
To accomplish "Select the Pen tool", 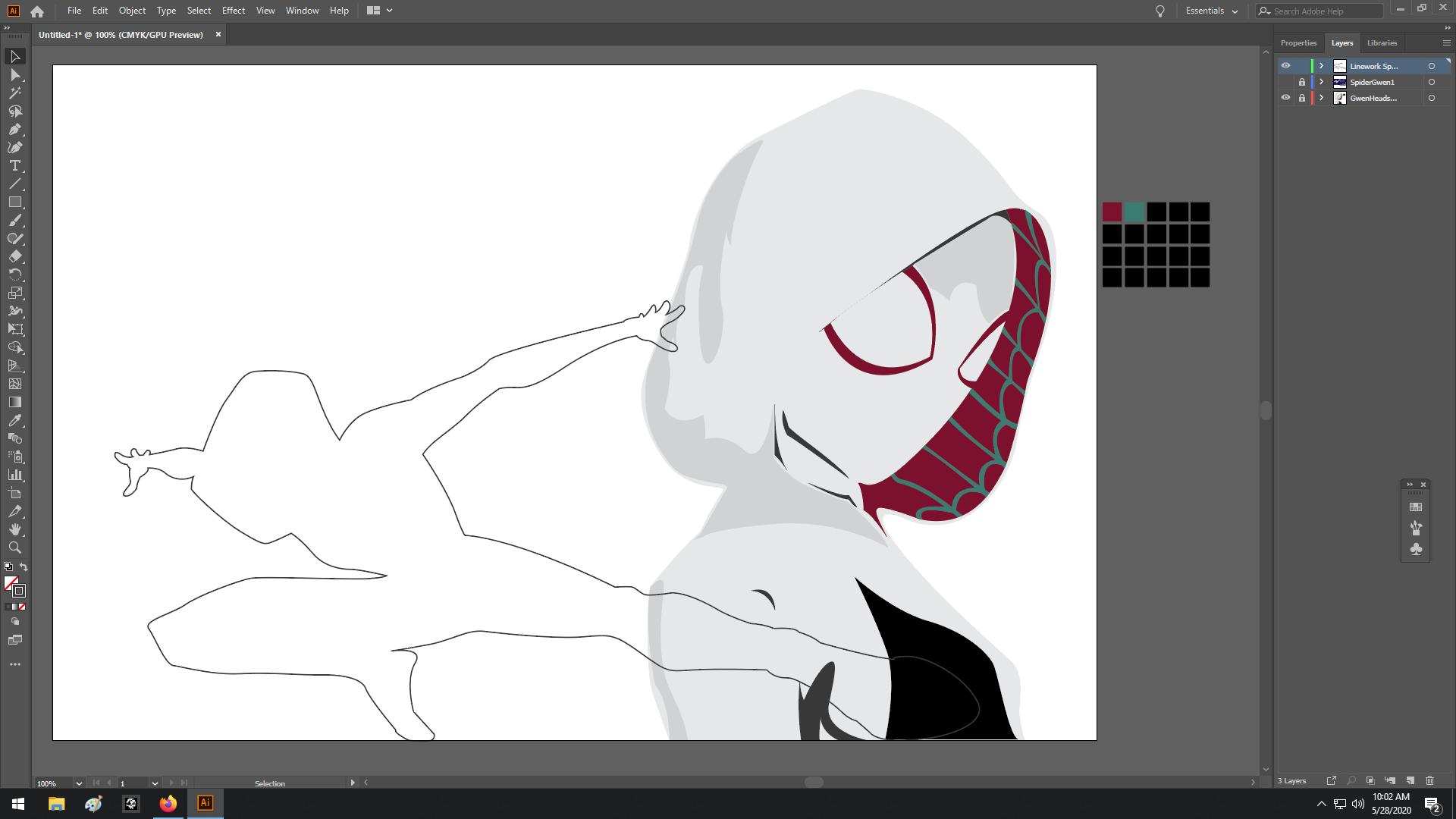I will click(15, 130).
